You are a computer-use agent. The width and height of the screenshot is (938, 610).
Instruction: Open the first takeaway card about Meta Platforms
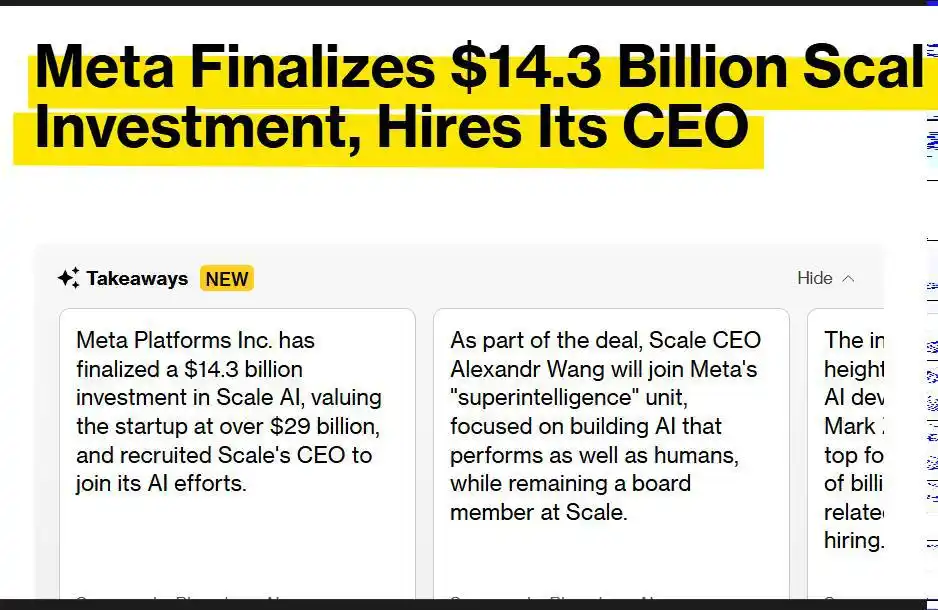237,453
